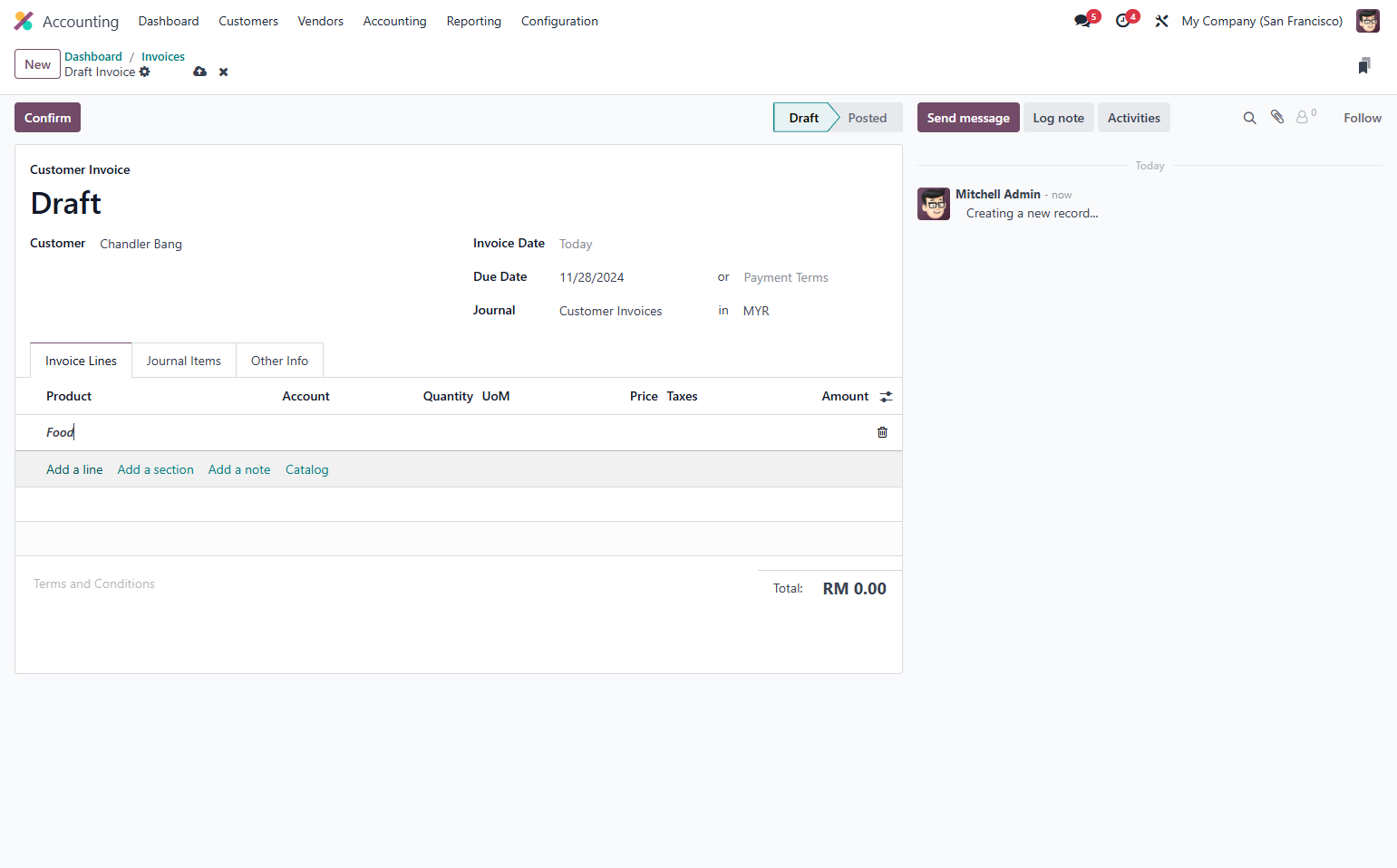Select the Invoice Lines tab
The width and height of the screenshot is (1397, 868).
tap(81, 361)
